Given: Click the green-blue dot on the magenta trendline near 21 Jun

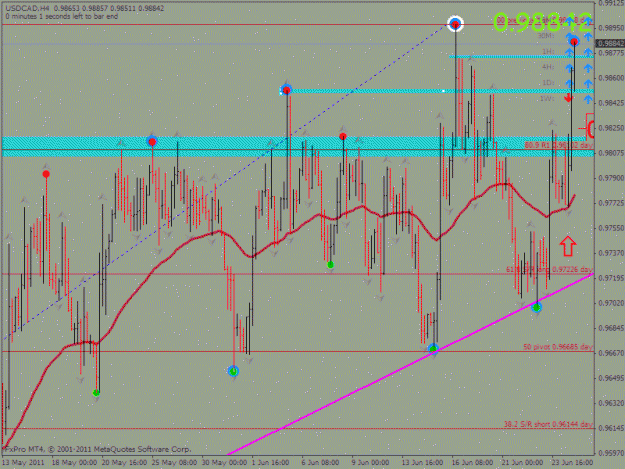Looking at the screenshot, I should 537,307.
